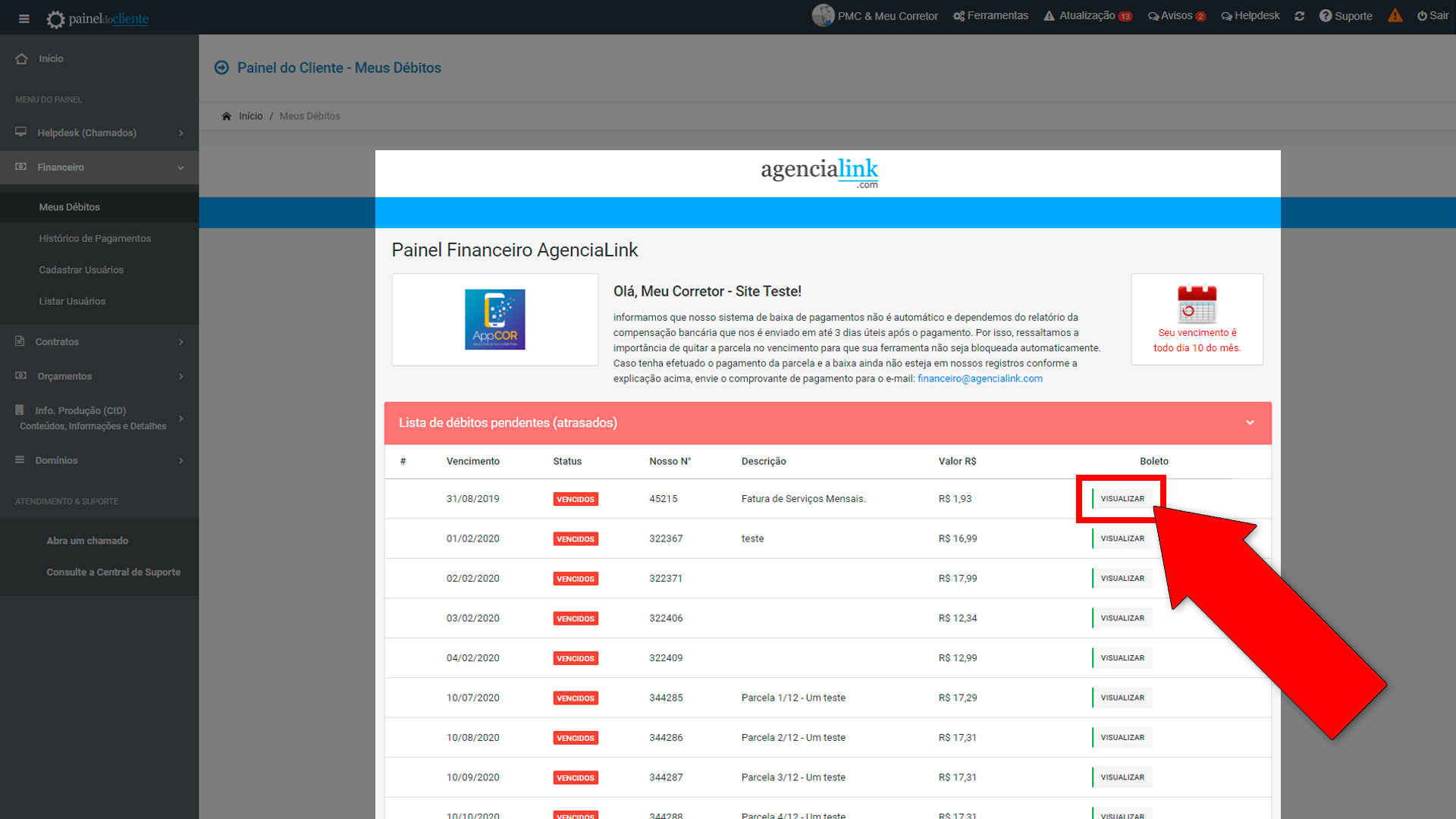Select Cadastrar Usuários in sidebar
The image size is (1456, 819).
(x=81, y=270)
